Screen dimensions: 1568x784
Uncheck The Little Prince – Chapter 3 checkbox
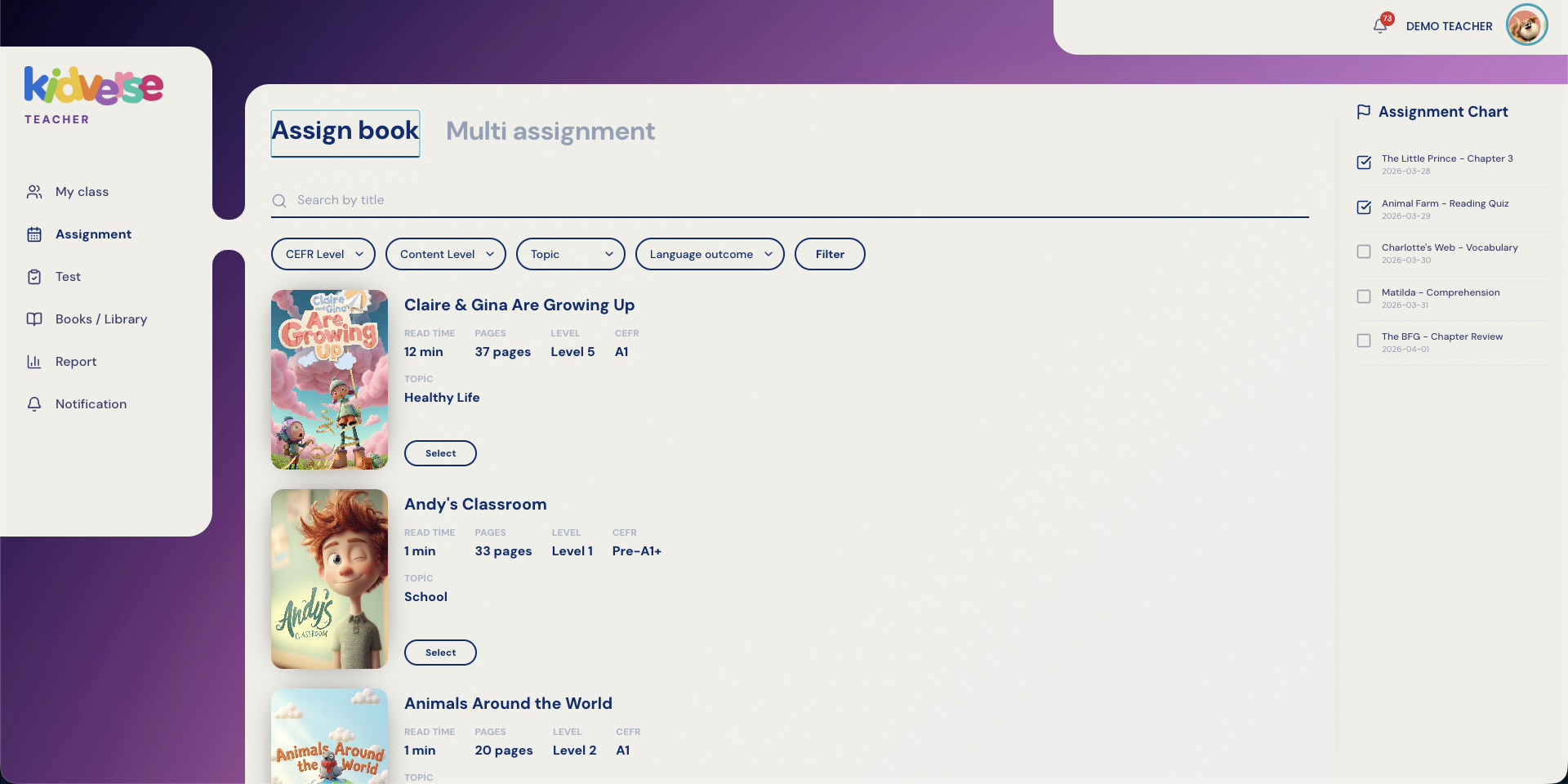tap(1364, 163)
